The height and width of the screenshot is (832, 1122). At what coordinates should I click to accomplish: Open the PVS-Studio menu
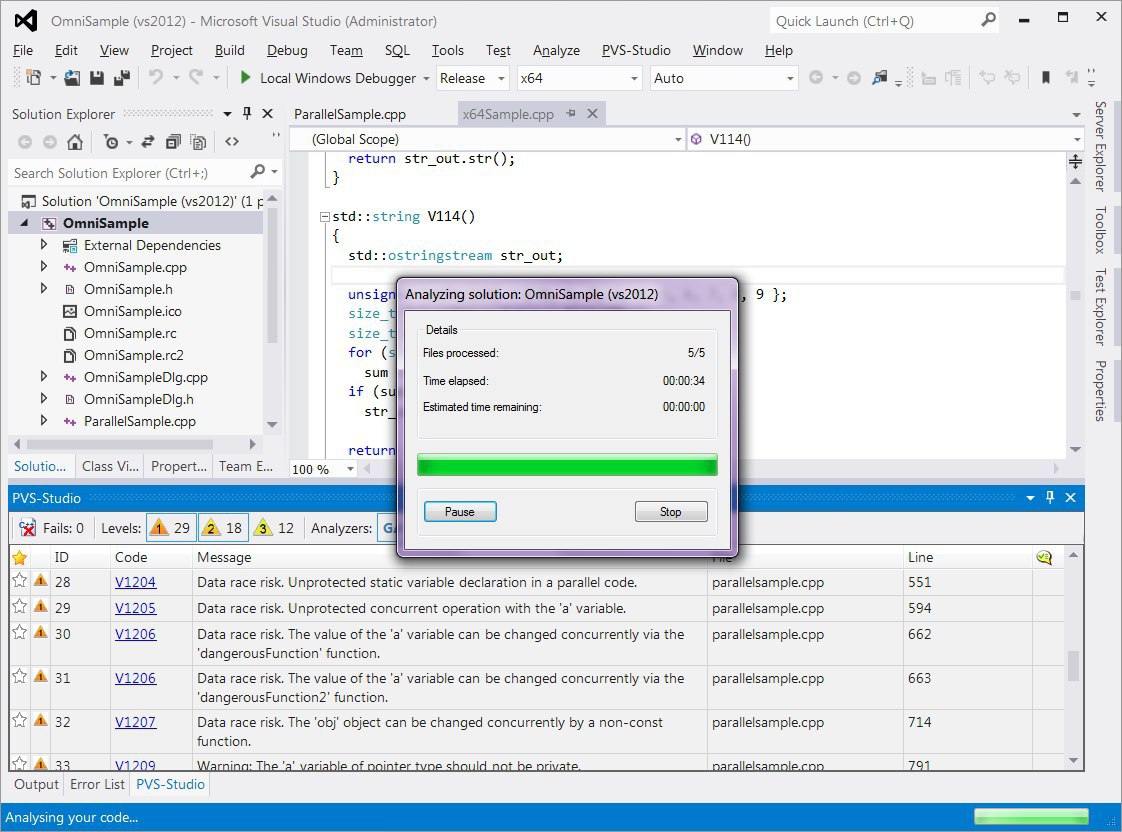[x=636, y=50]
